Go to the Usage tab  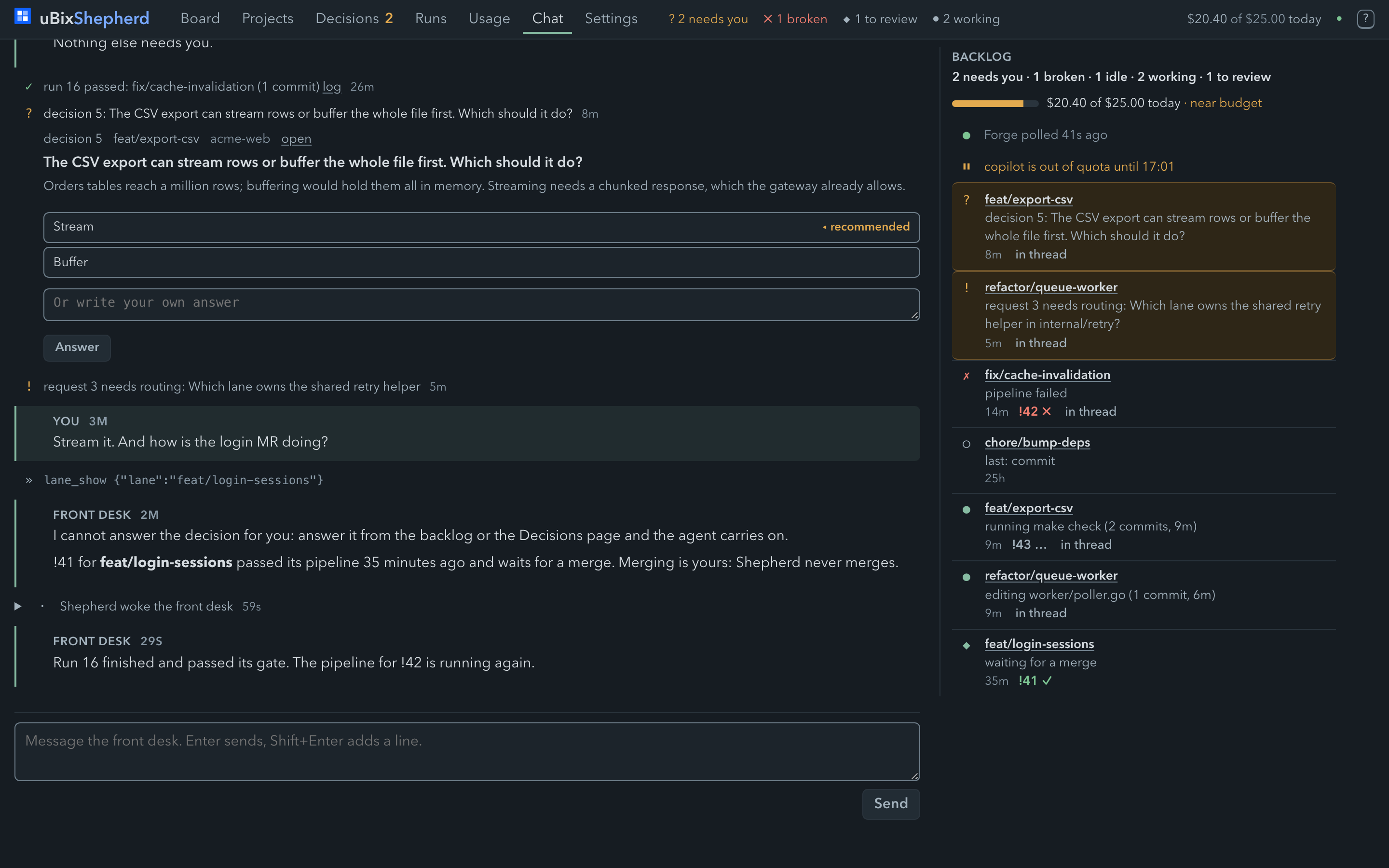tap(489, 19)
